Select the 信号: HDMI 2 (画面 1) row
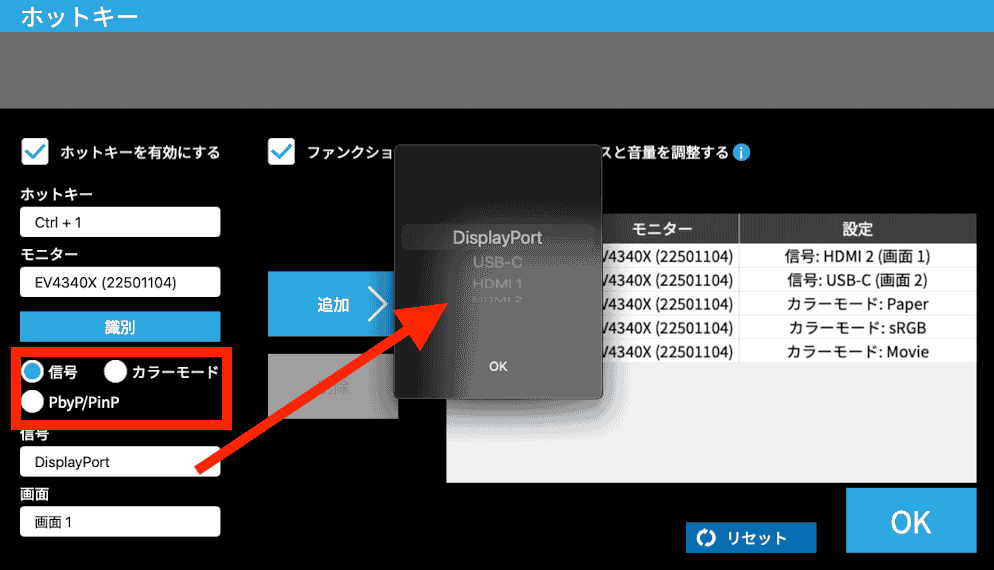994x570 pixels. (x=789, y=256)
